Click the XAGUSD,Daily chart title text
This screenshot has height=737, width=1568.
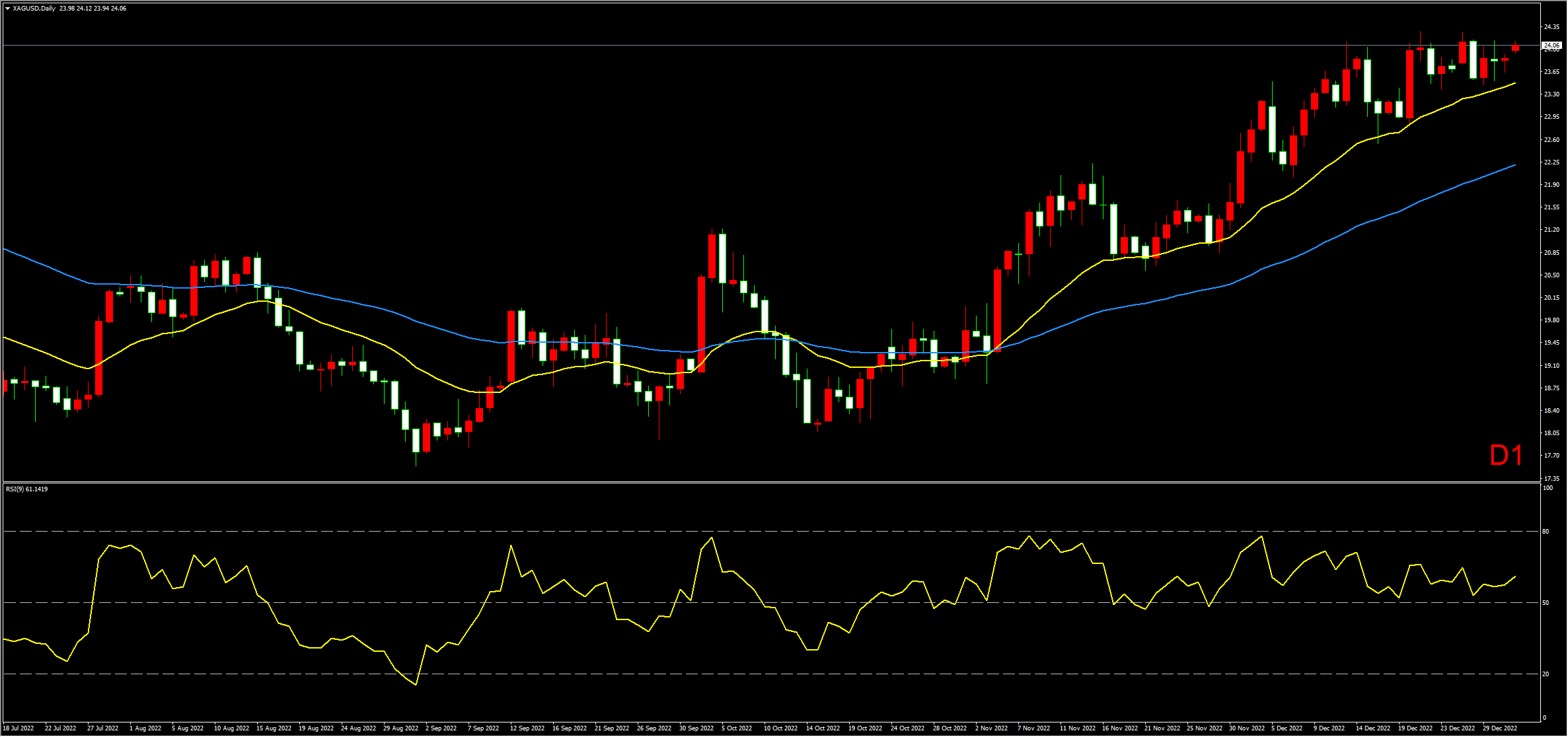[x=34, y=9]
